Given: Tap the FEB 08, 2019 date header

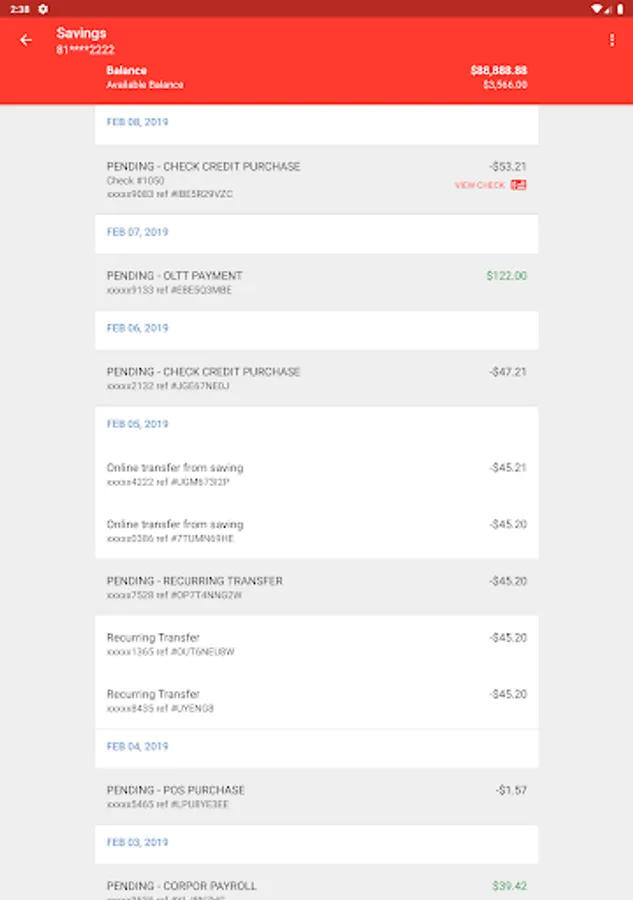Looking at the screenshot, I should [138, 122].
